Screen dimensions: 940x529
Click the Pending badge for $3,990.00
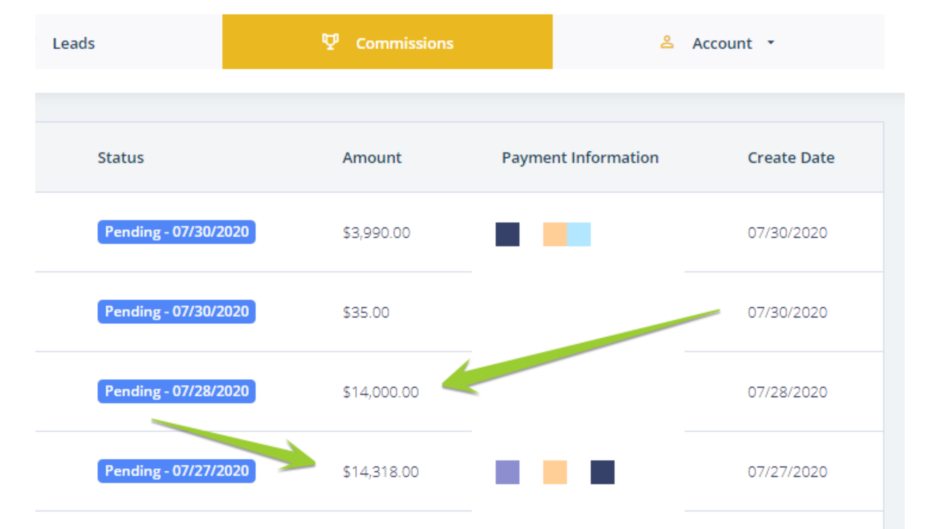tap(176, 232)
